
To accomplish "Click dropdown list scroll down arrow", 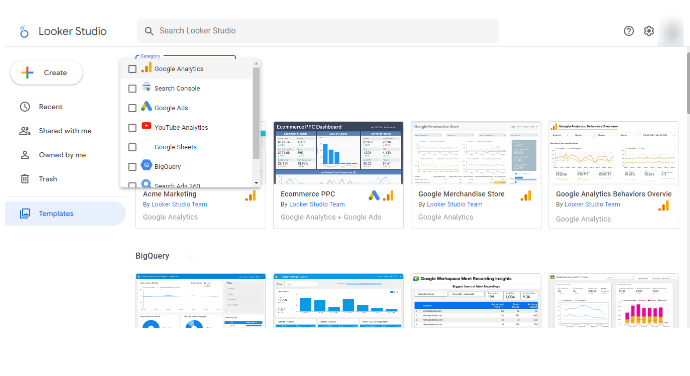I will 256,183.
